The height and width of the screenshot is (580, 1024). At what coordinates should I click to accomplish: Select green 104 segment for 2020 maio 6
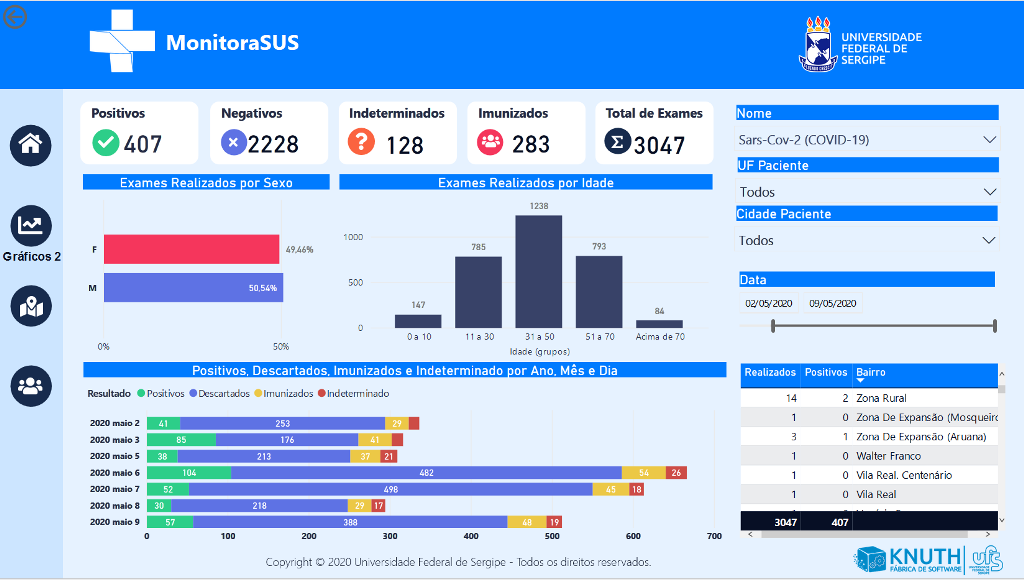(x=189, y=472)
